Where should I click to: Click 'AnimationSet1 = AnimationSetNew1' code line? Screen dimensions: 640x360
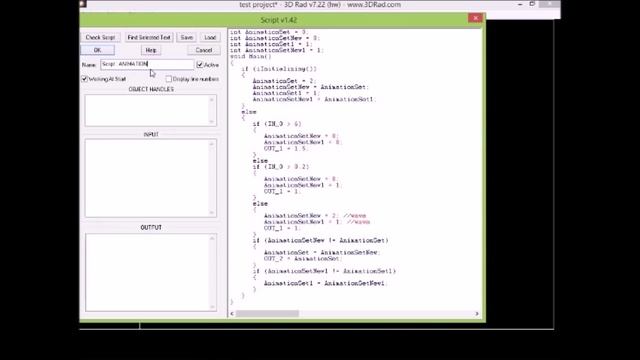324,283
